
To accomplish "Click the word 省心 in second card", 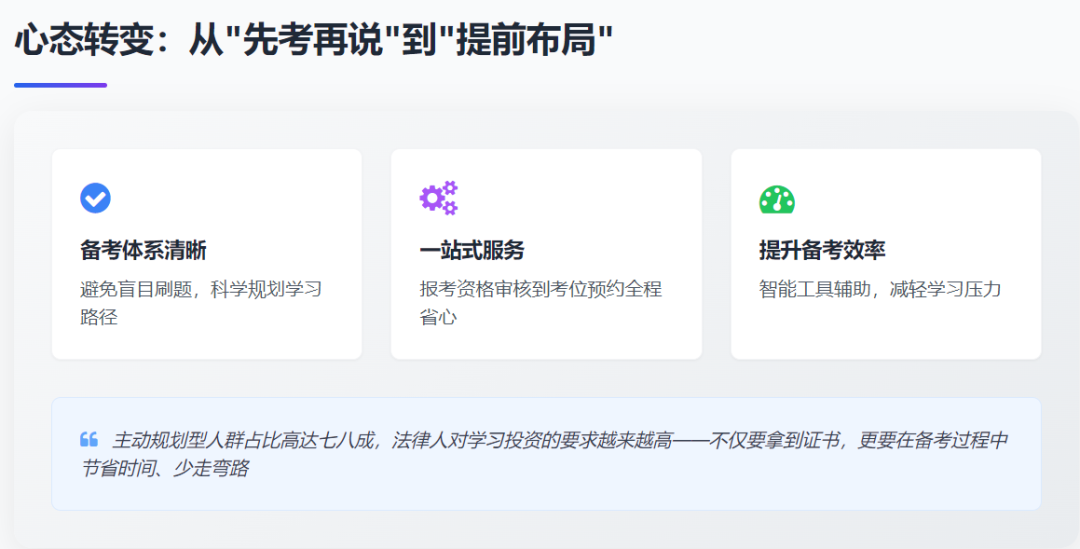I will [438, 317].
